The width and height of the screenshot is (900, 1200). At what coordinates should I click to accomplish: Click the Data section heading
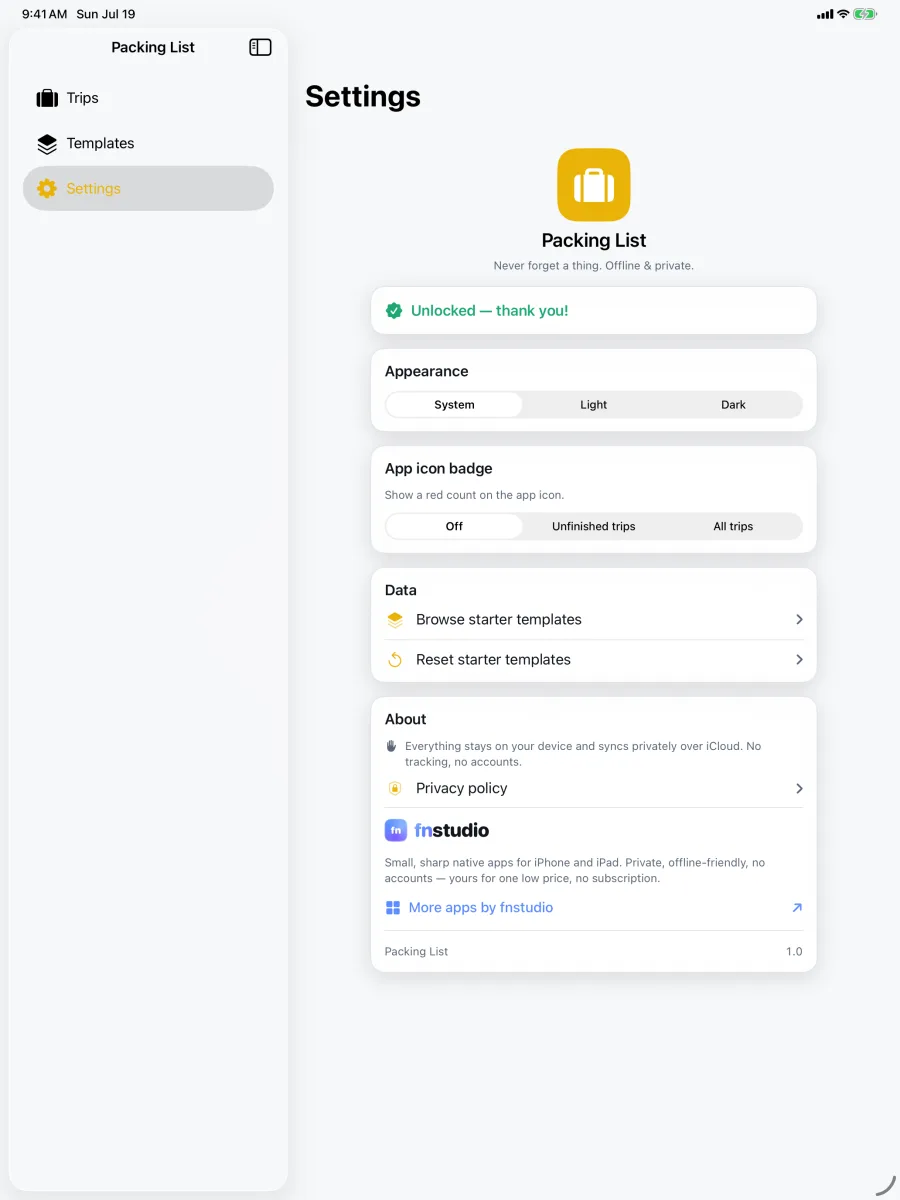tap(401, 591)
